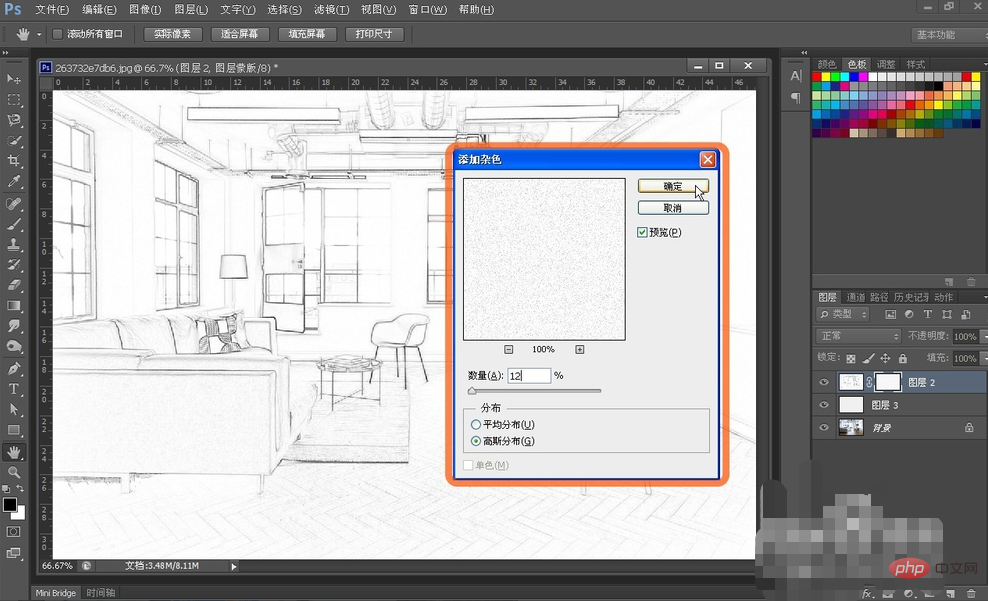Open the 类型 layer filter dropdown

(843, 314)
